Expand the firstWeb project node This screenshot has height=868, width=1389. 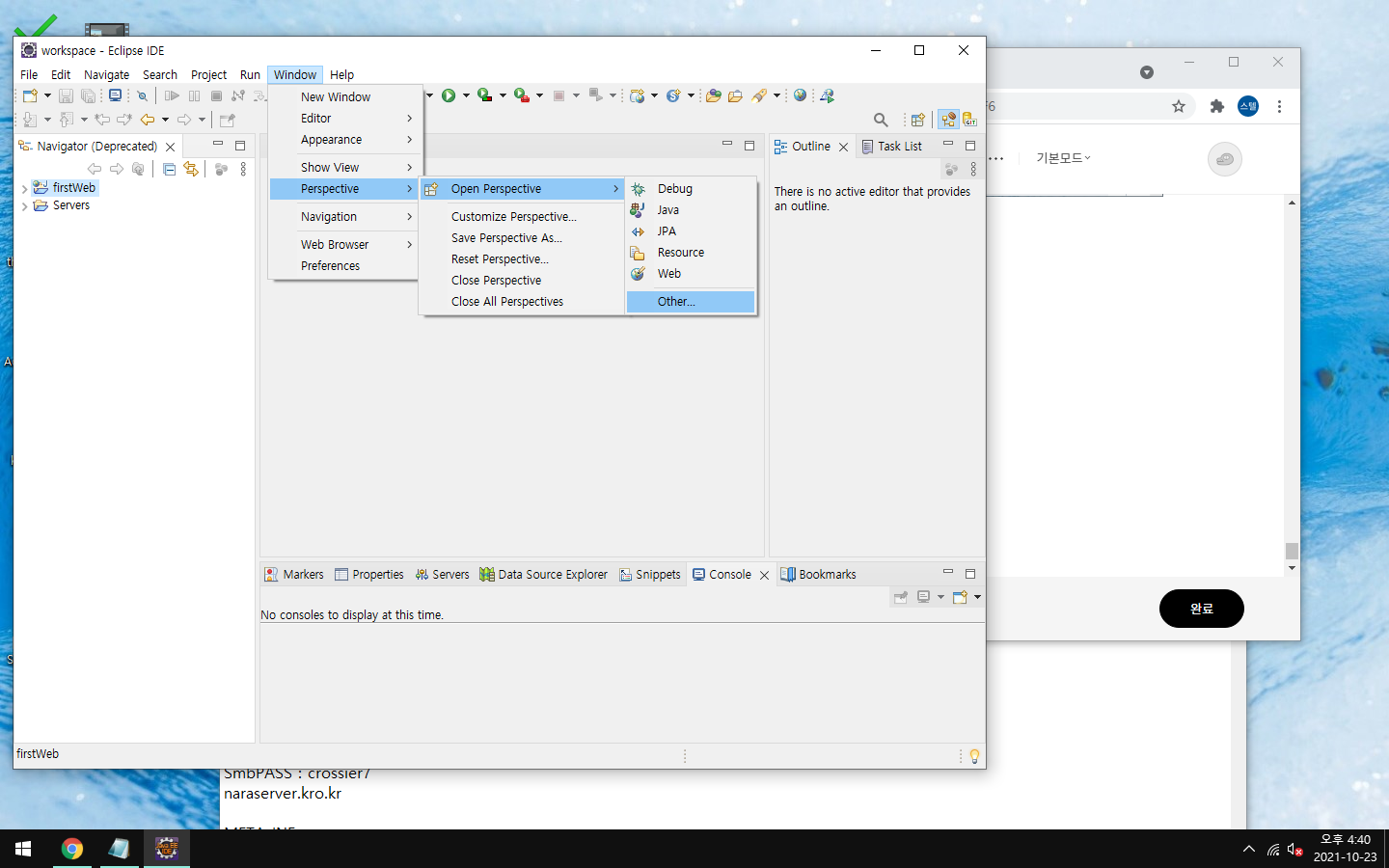tap(24, 189)
